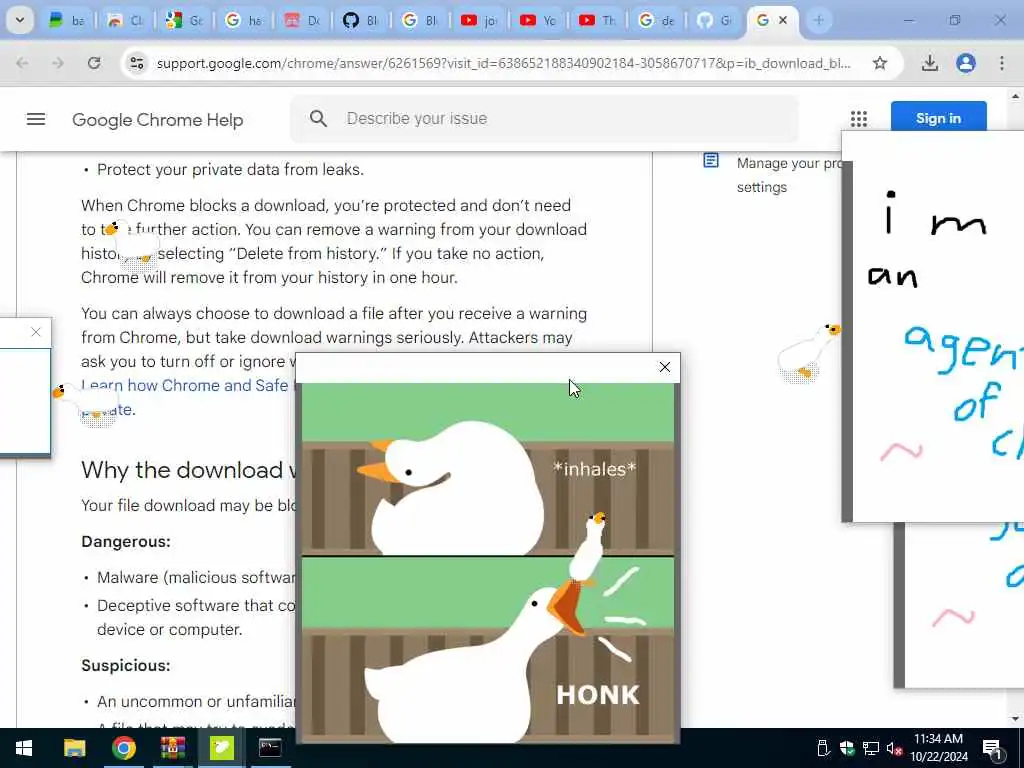The height and width of the screenshot is (768, 1024).
Task: Open File Explorer from the taskbar
Action: (74, 748)
